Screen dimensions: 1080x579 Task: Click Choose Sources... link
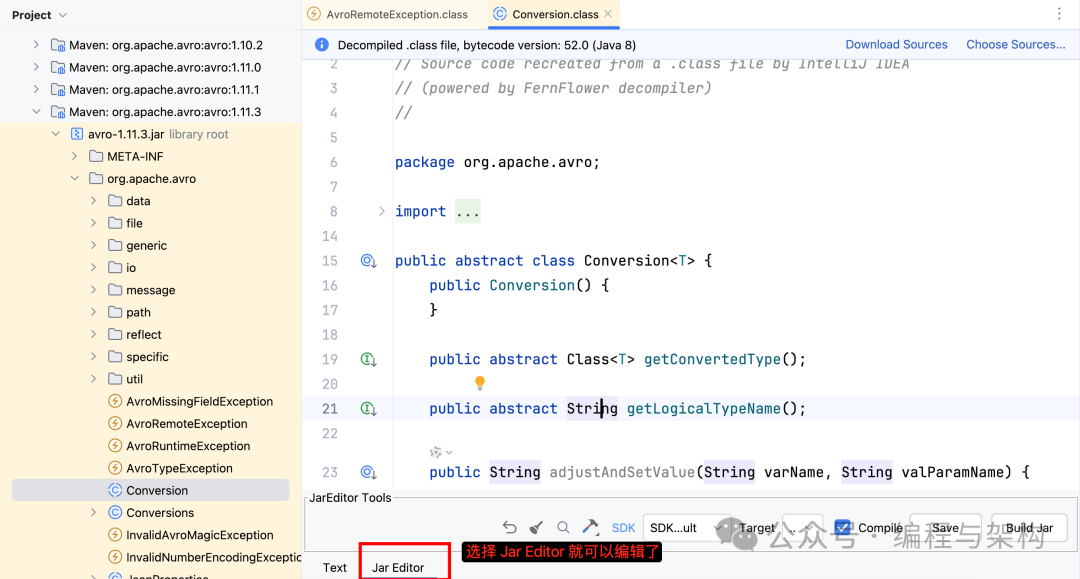[x=1015, y=45]
